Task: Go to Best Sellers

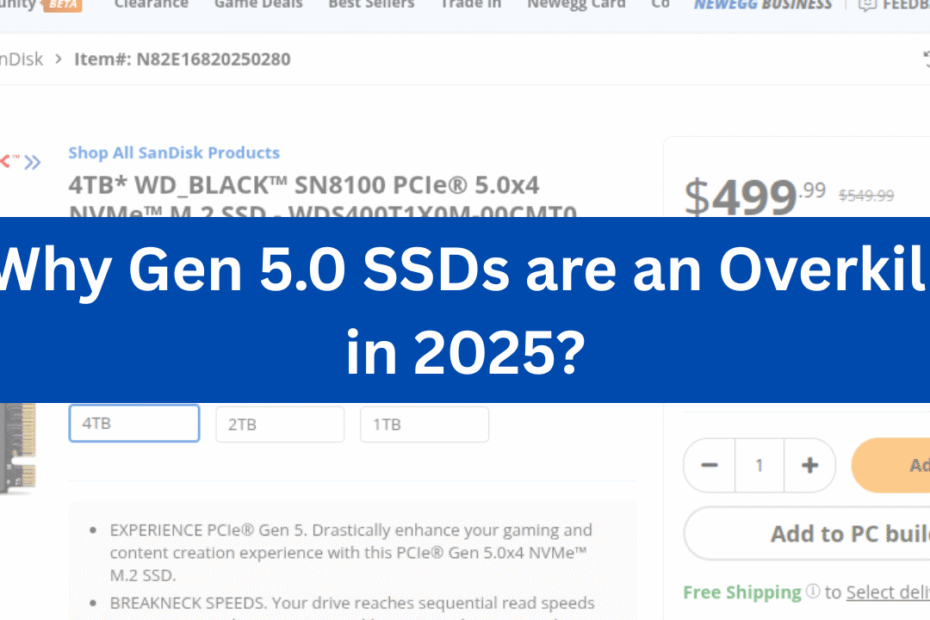Action: coord(371,4)
